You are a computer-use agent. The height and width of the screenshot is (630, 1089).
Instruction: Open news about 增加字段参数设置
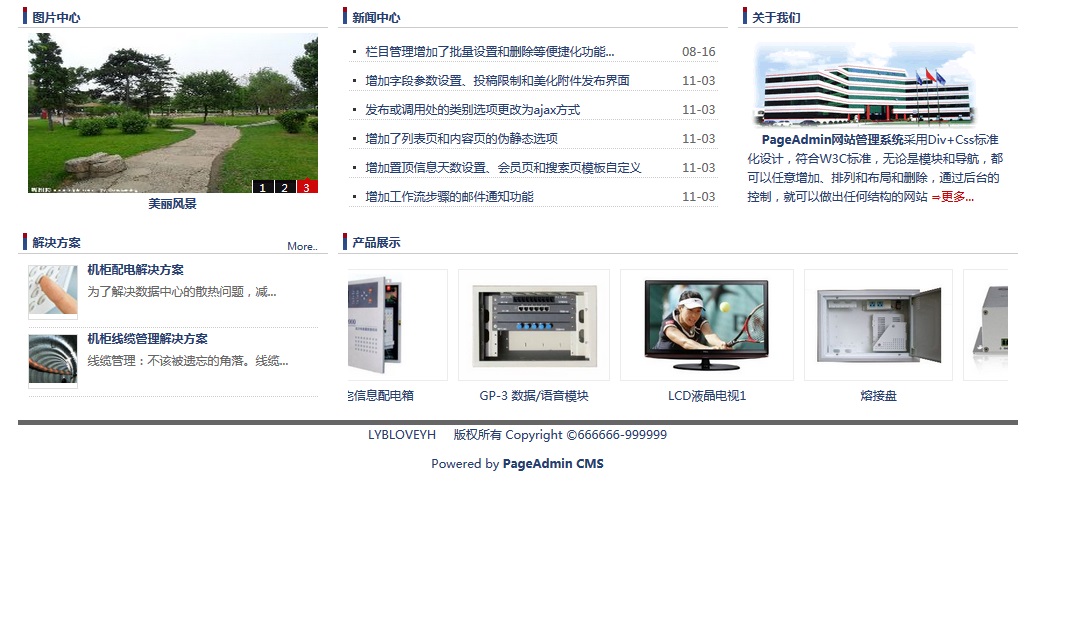click(x=497, y=81)
